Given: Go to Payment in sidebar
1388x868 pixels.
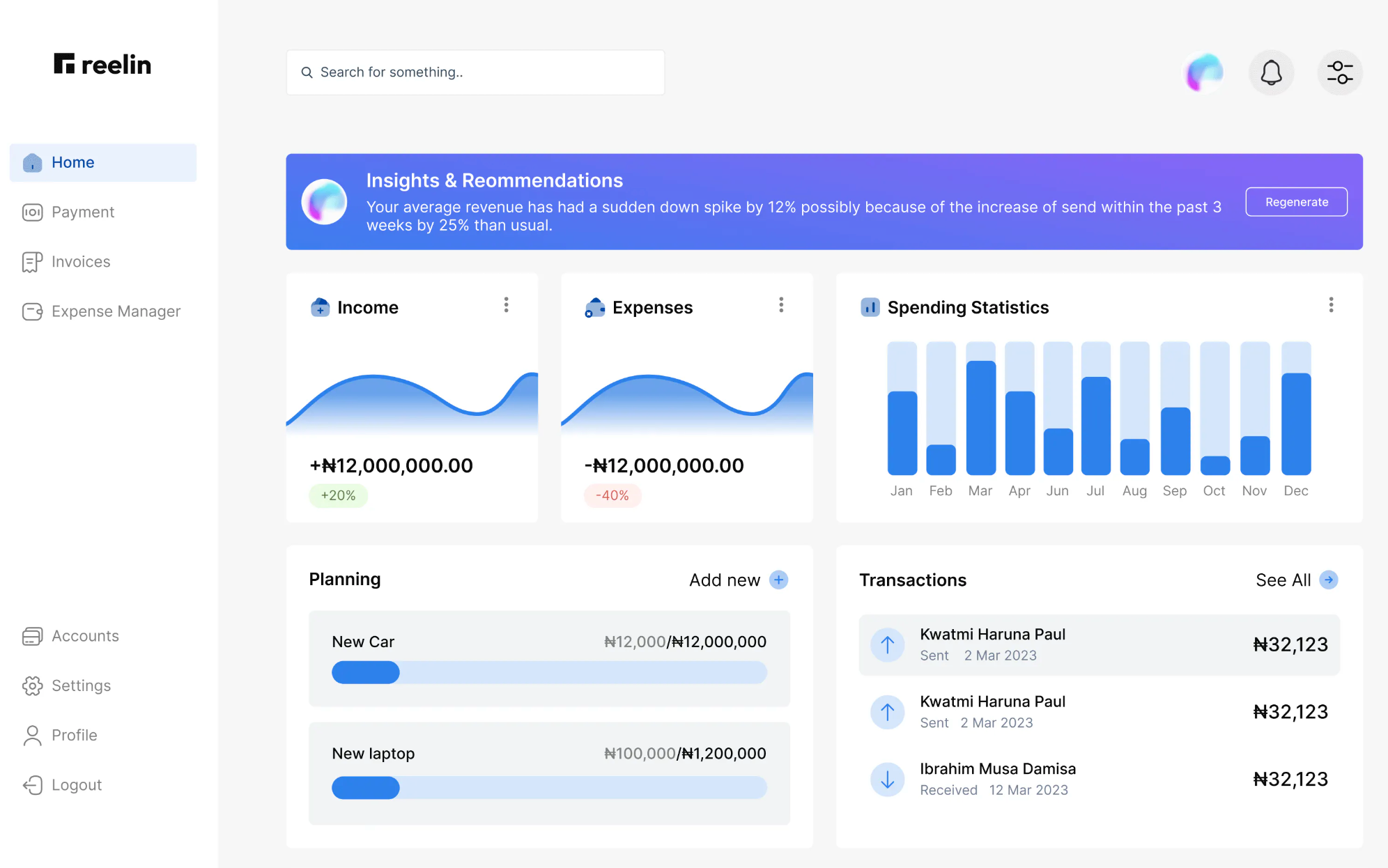Looking at the screenshot, I should click(82, 212).
